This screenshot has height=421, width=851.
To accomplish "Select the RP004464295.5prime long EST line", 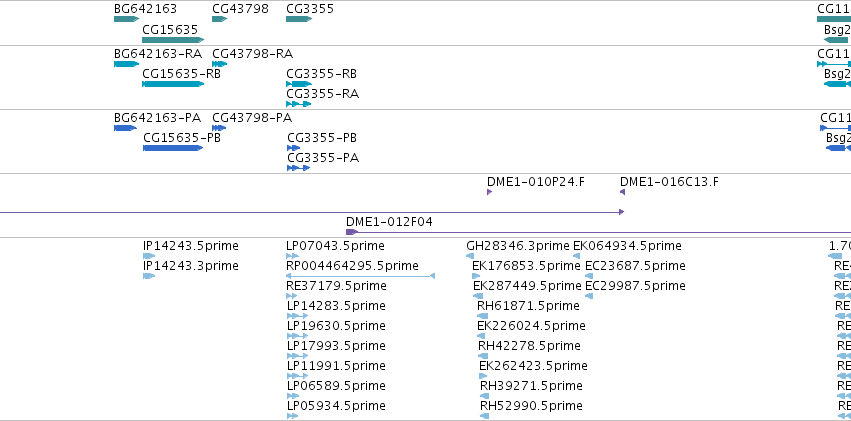I will tap(360, 276).
